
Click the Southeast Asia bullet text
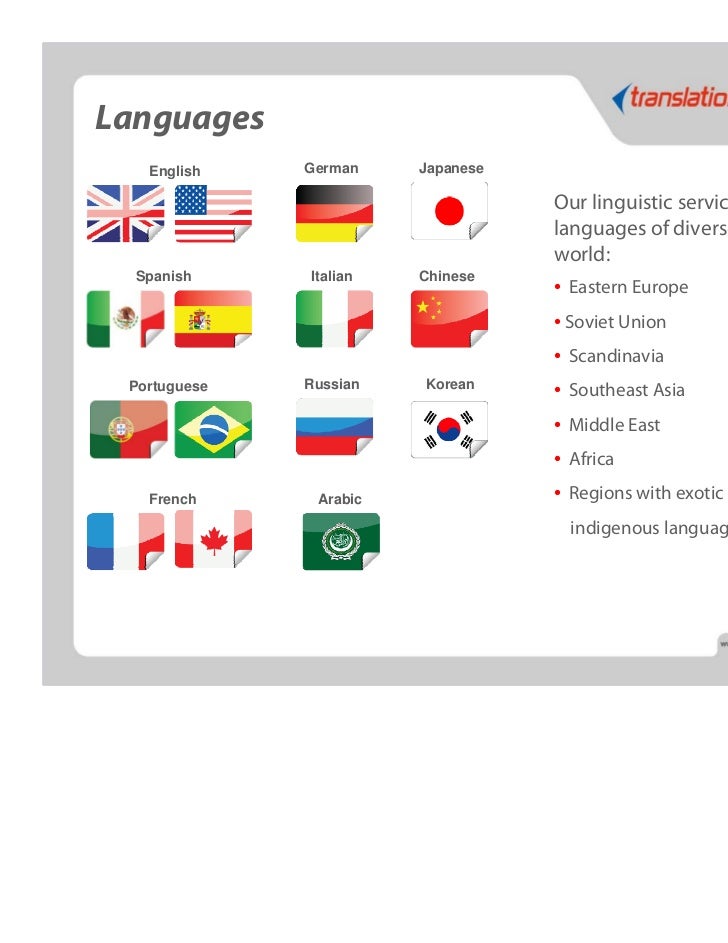pyautogui.click(x=626, y=390)
